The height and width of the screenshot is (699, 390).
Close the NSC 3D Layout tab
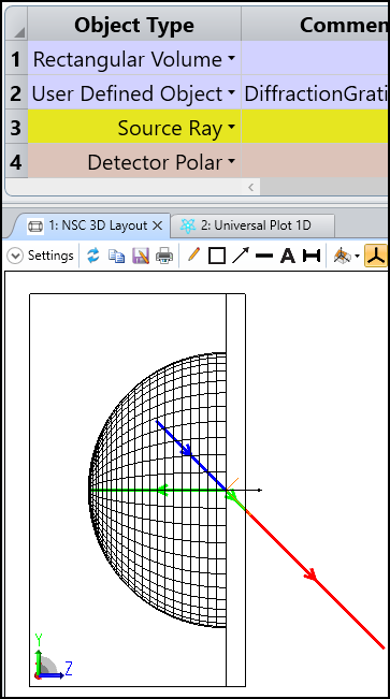tap(157, 226)
